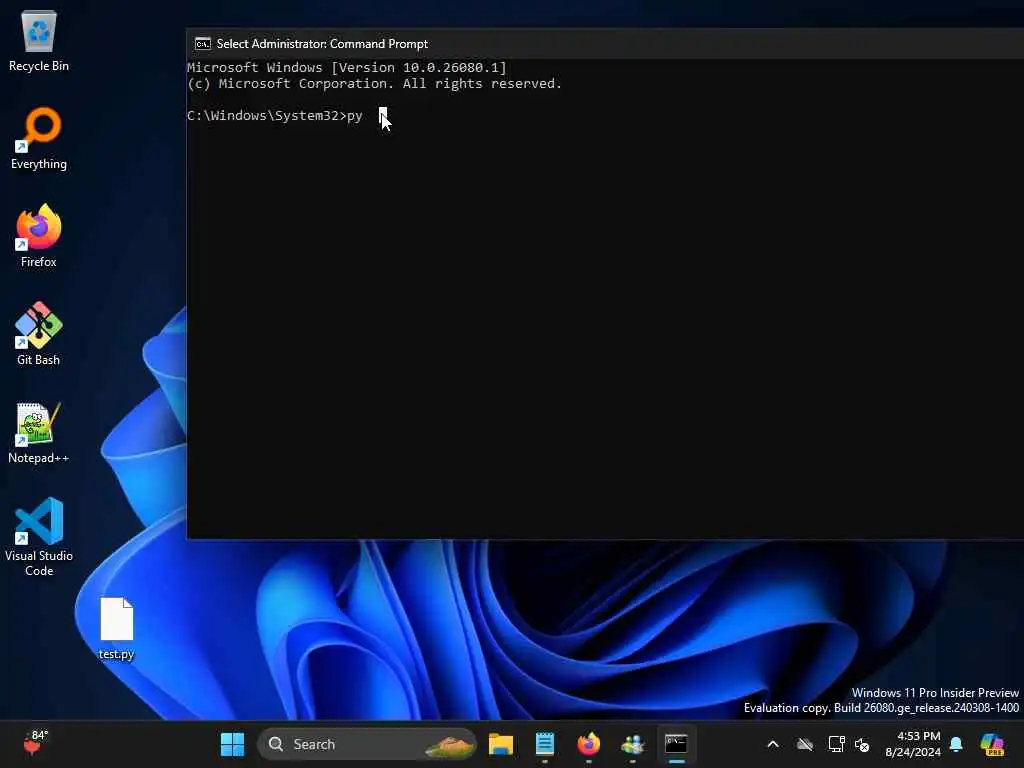Click the taskbar Search box
The width and height of the screenshot is (1024, 768).
point(366,744)
